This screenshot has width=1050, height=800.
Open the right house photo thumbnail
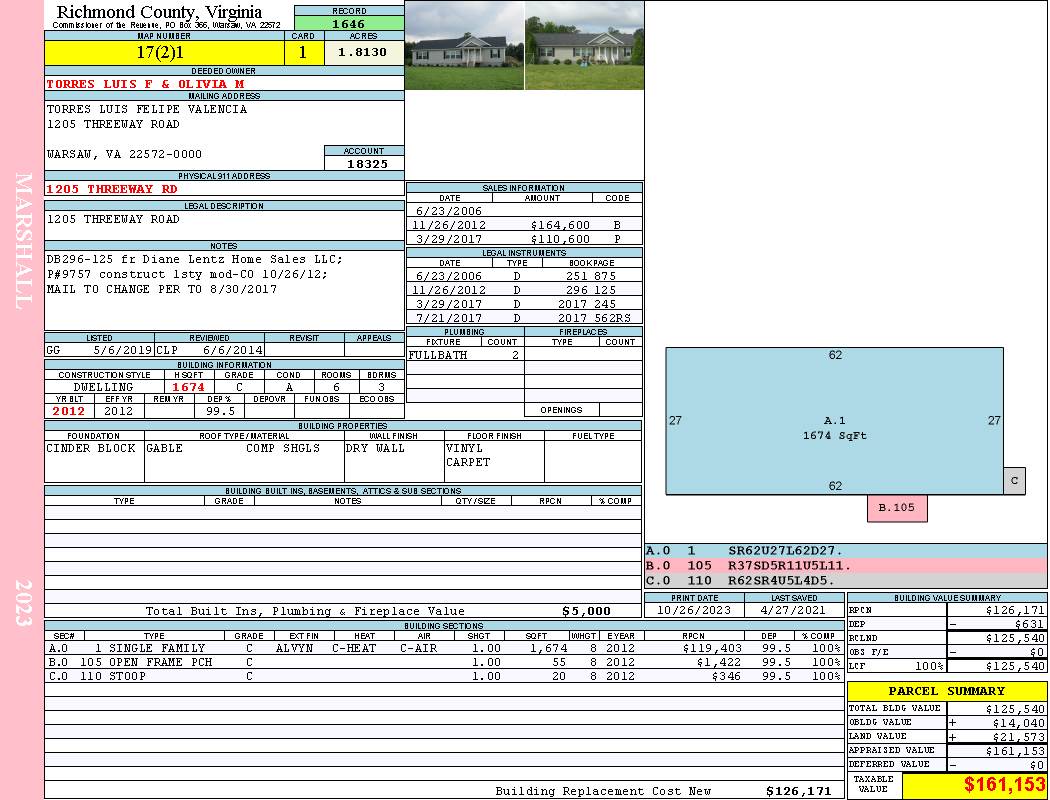(x=584, y=46)
